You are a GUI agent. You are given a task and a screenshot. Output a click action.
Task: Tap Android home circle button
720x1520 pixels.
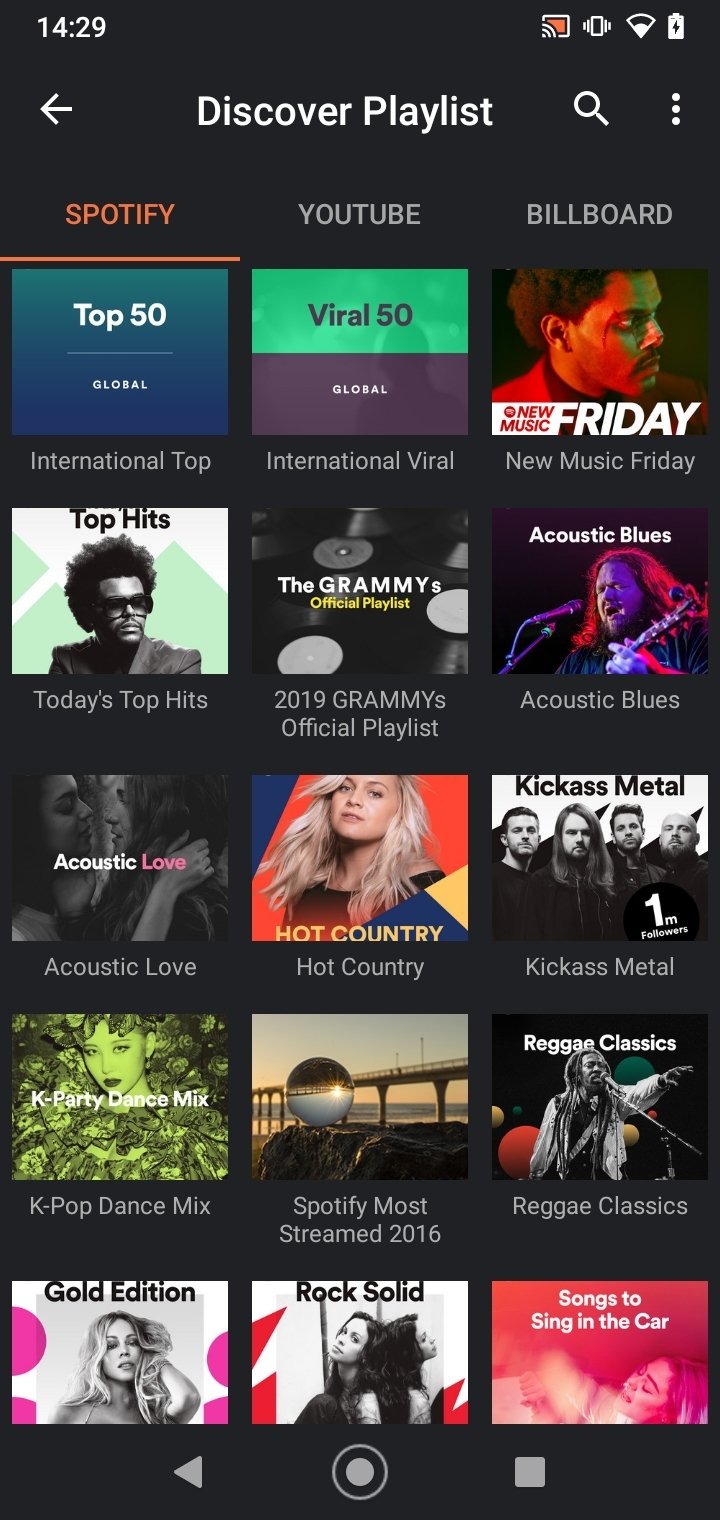[x=360, y=1472]
